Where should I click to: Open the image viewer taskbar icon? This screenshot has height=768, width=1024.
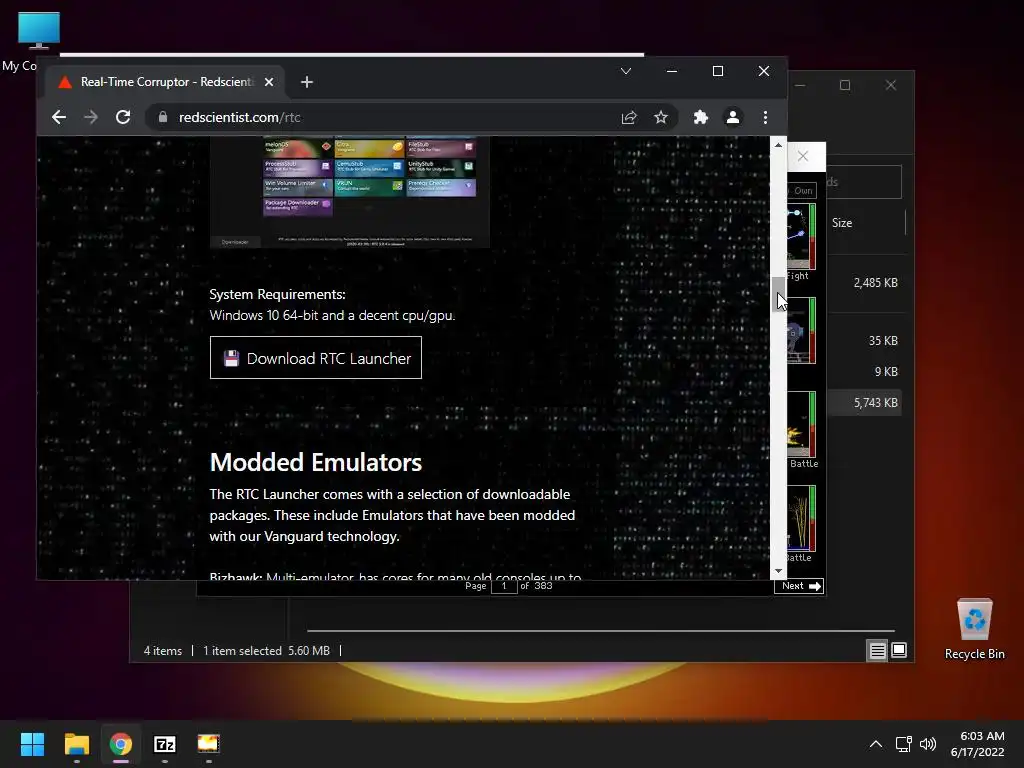[x=209, y=744]
